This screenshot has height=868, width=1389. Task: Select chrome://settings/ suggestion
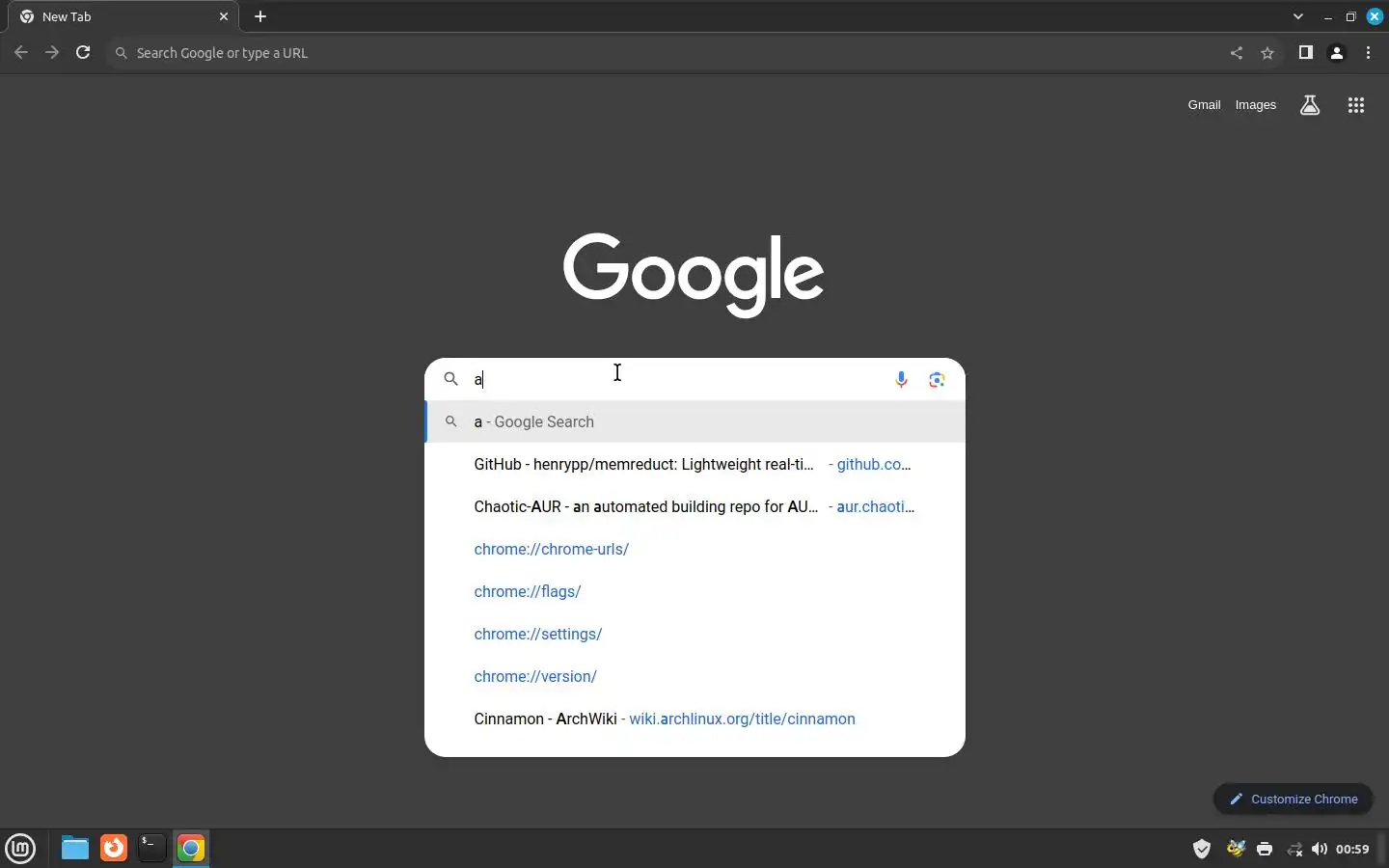[x=694, y=634]
